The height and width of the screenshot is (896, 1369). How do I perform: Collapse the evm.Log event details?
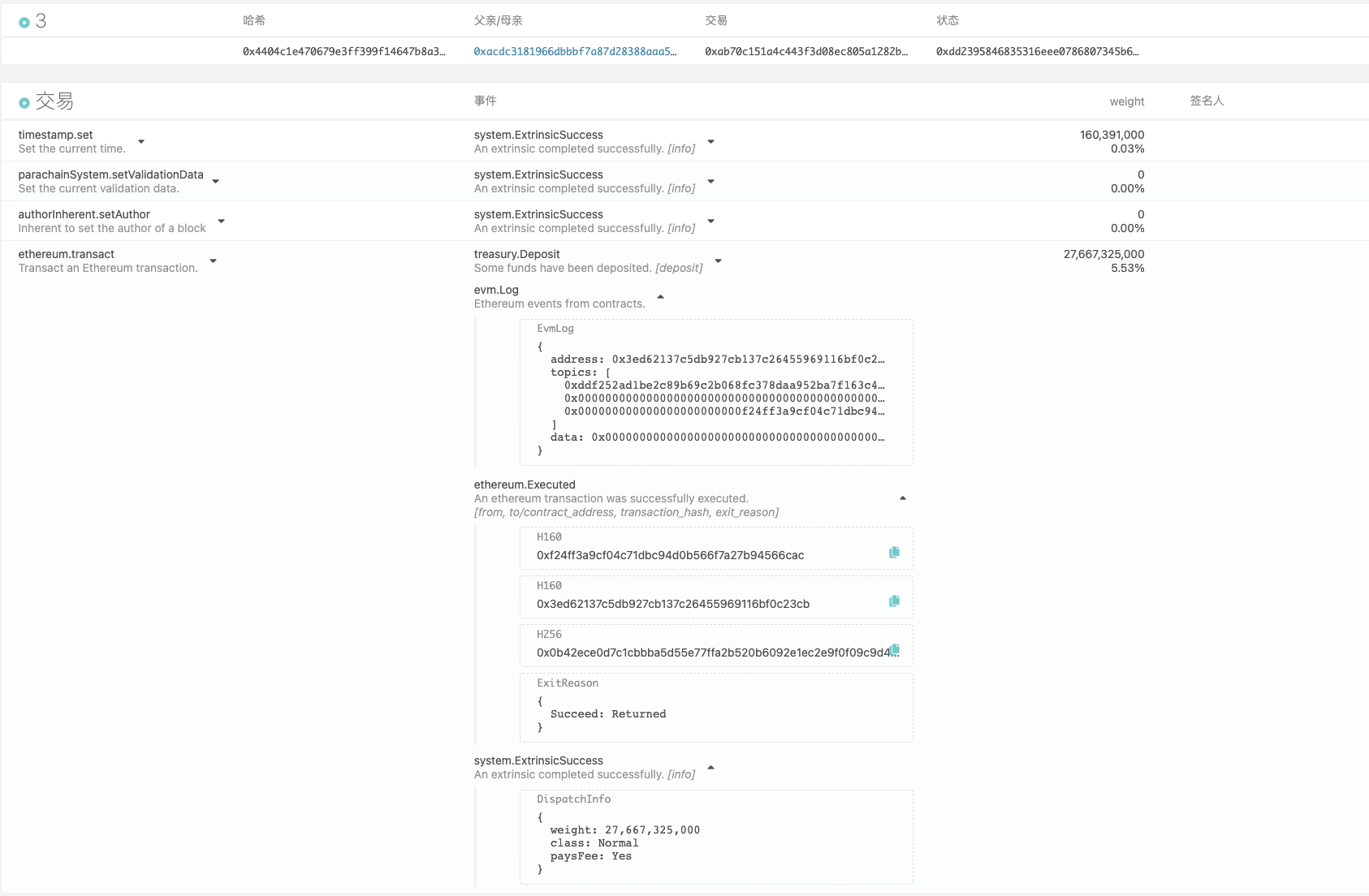pos(661,296)
